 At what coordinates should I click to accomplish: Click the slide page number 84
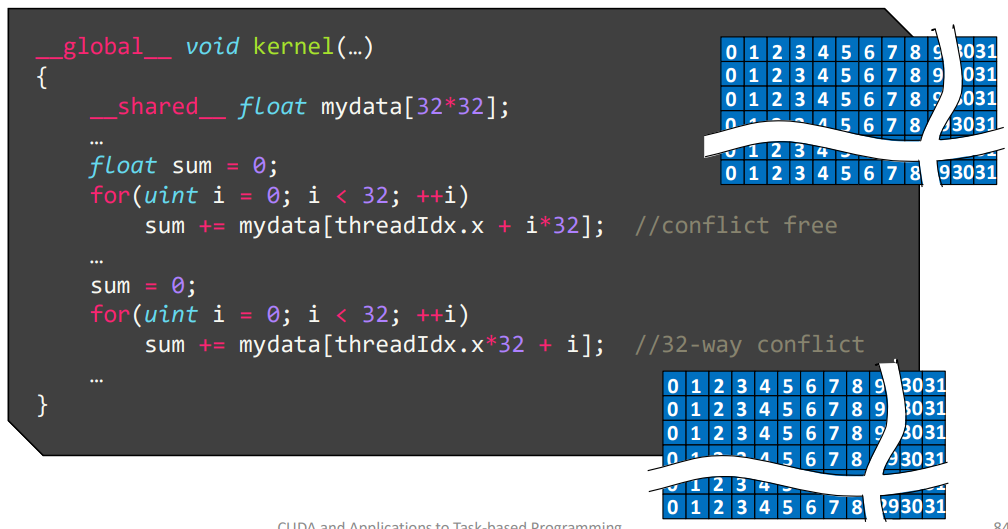point(999,524)
